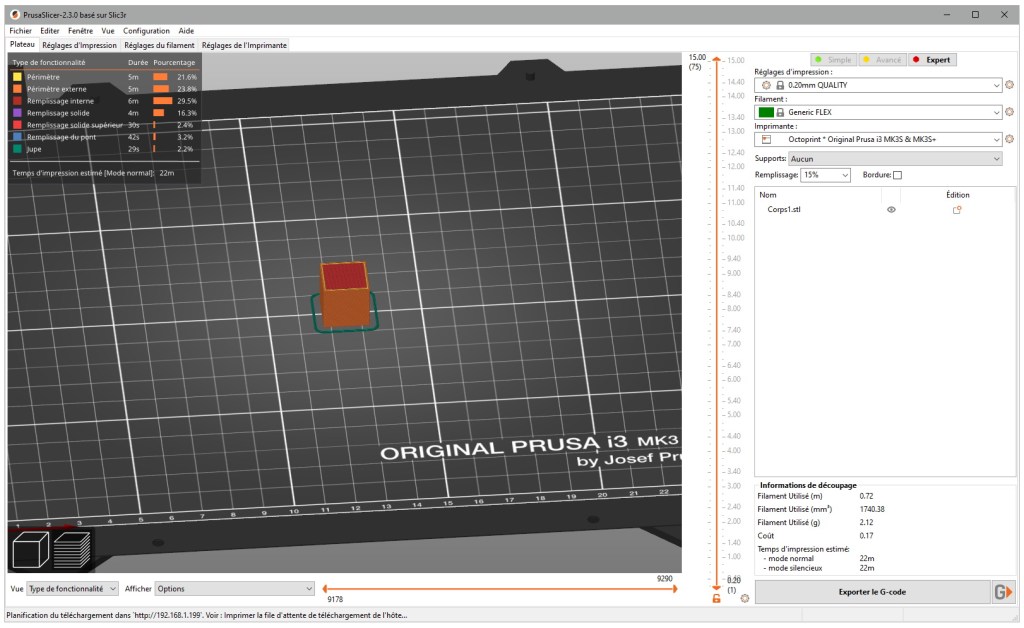Open the Vue Type de fonctionnalité dropdown
This screenshot has height=628, width=1024.
point(73,589)
